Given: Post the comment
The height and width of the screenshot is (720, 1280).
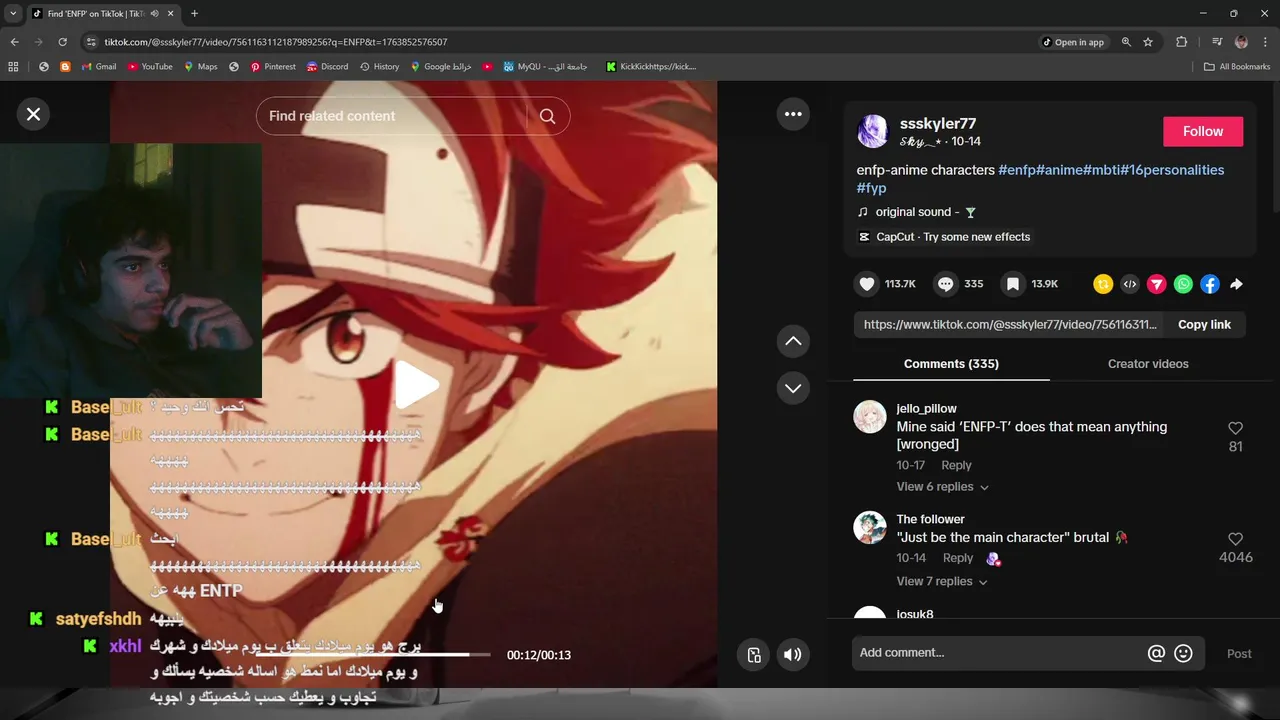Looking at the screenshot, I should (1239, 654).
